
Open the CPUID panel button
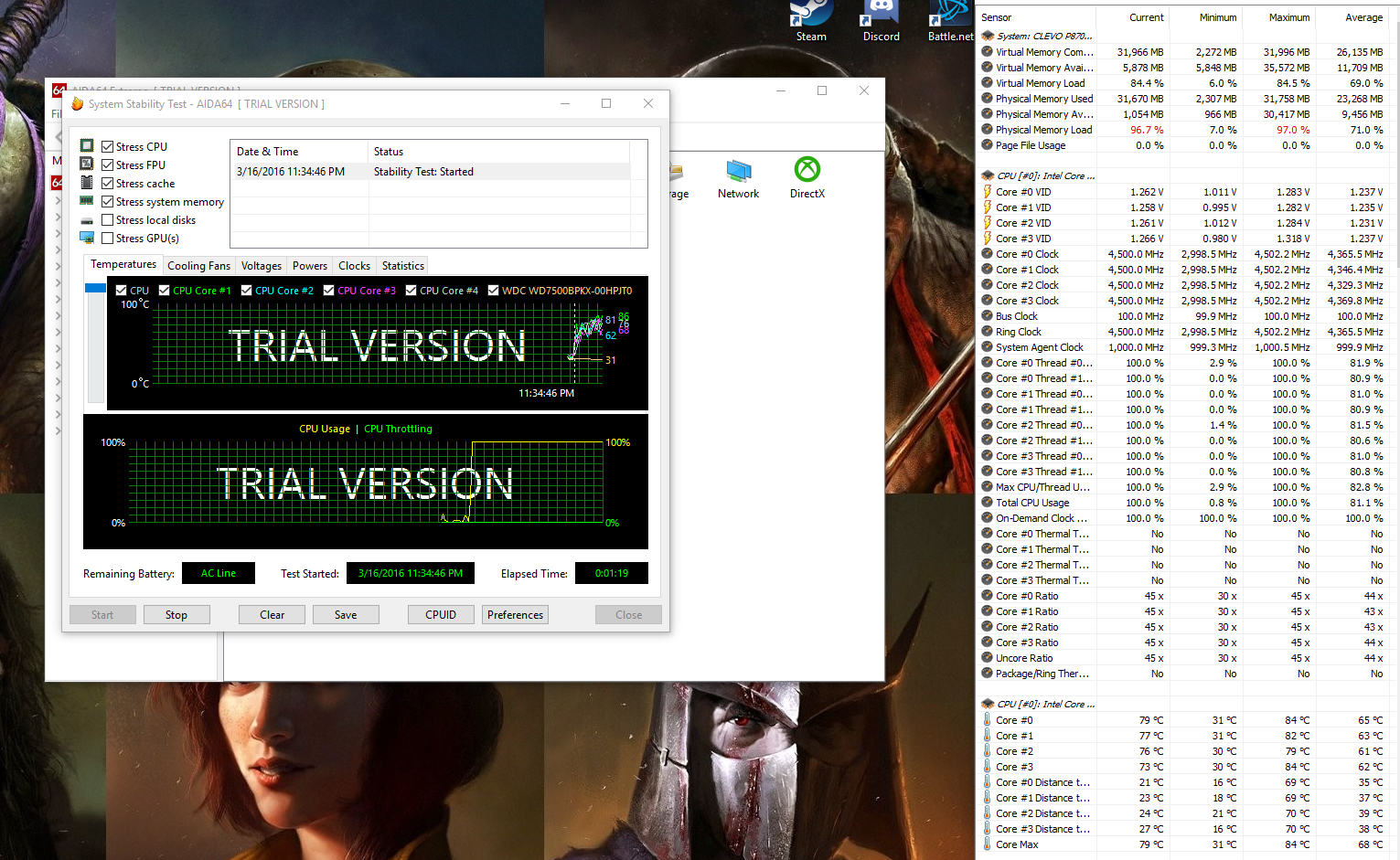pos(441,615)
